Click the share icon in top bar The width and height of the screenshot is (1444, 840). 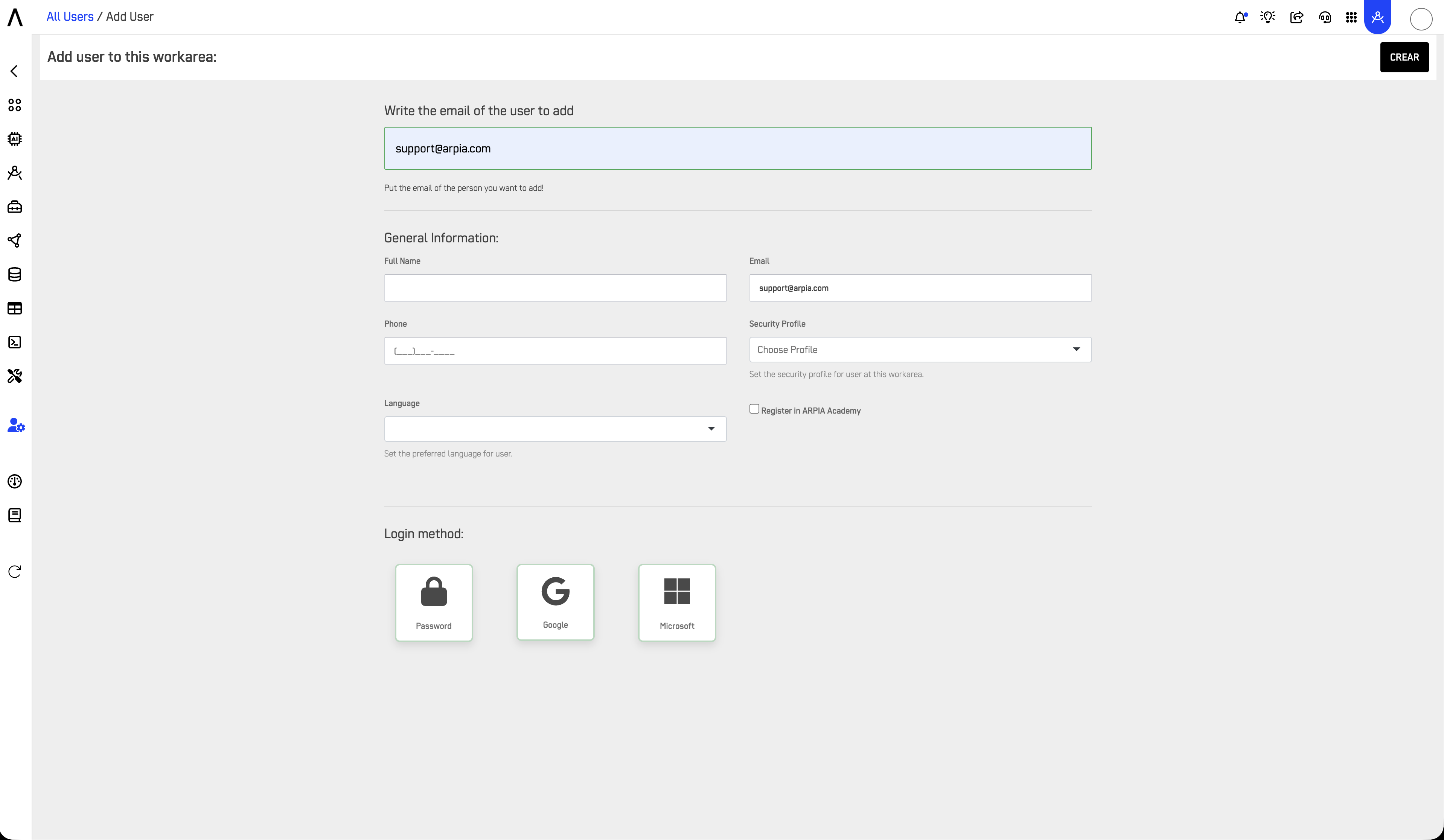click(x=1297, y=17)
